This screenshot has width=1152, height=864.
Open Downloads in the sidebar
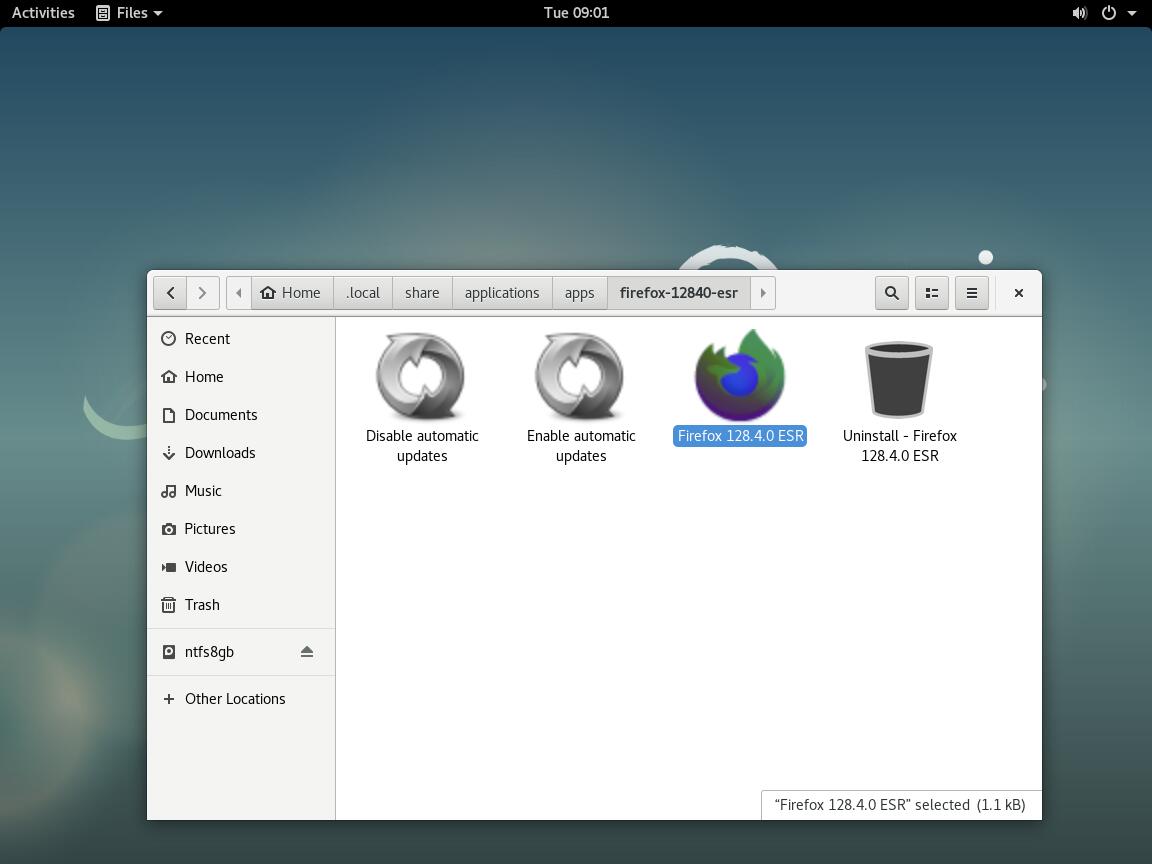pyautogui.click(x=241, y=453)
